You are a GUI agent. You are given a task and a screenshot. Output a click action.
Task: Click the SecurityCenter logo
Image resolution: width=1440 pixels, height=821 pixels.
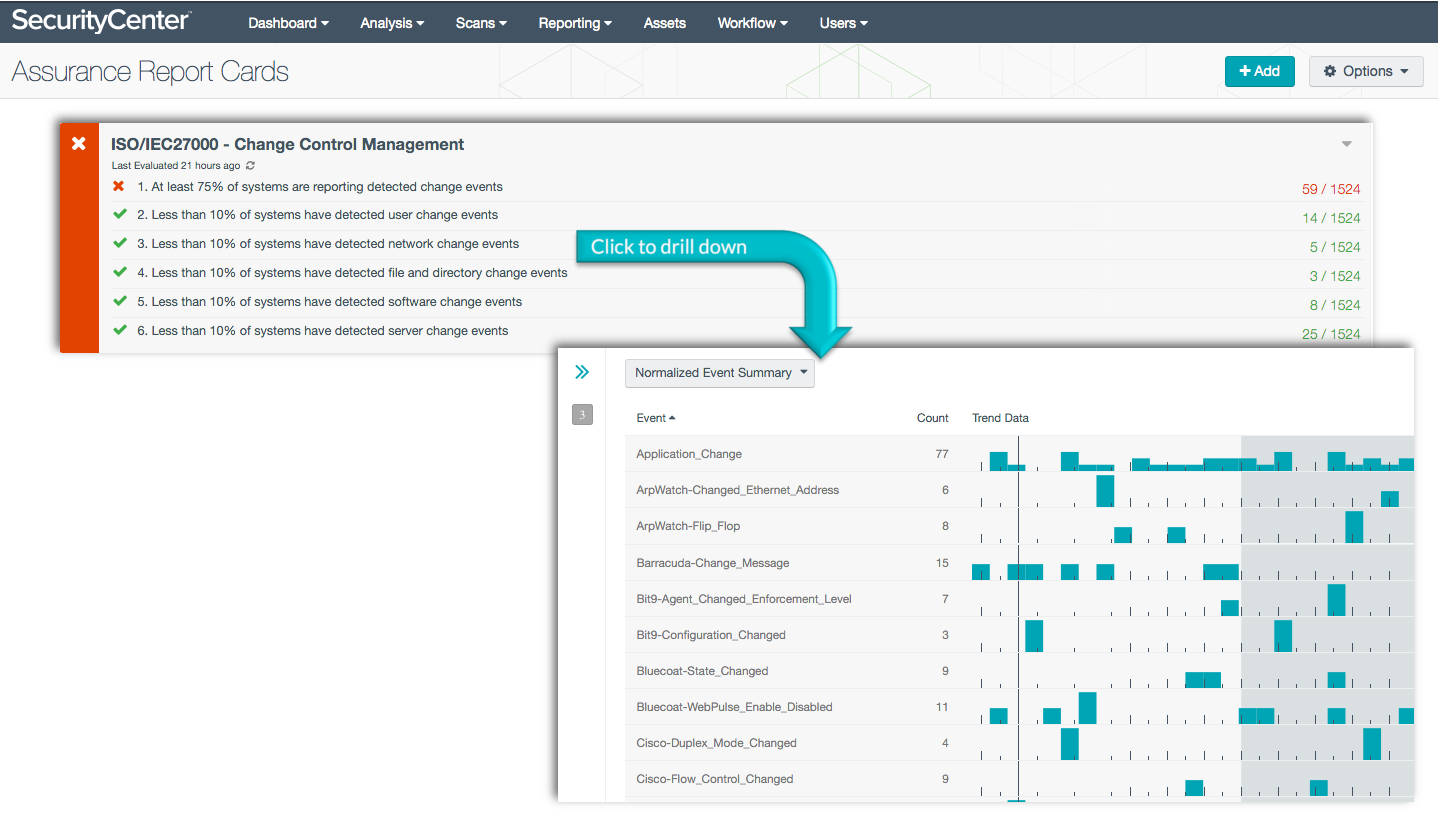click(101, 21)
